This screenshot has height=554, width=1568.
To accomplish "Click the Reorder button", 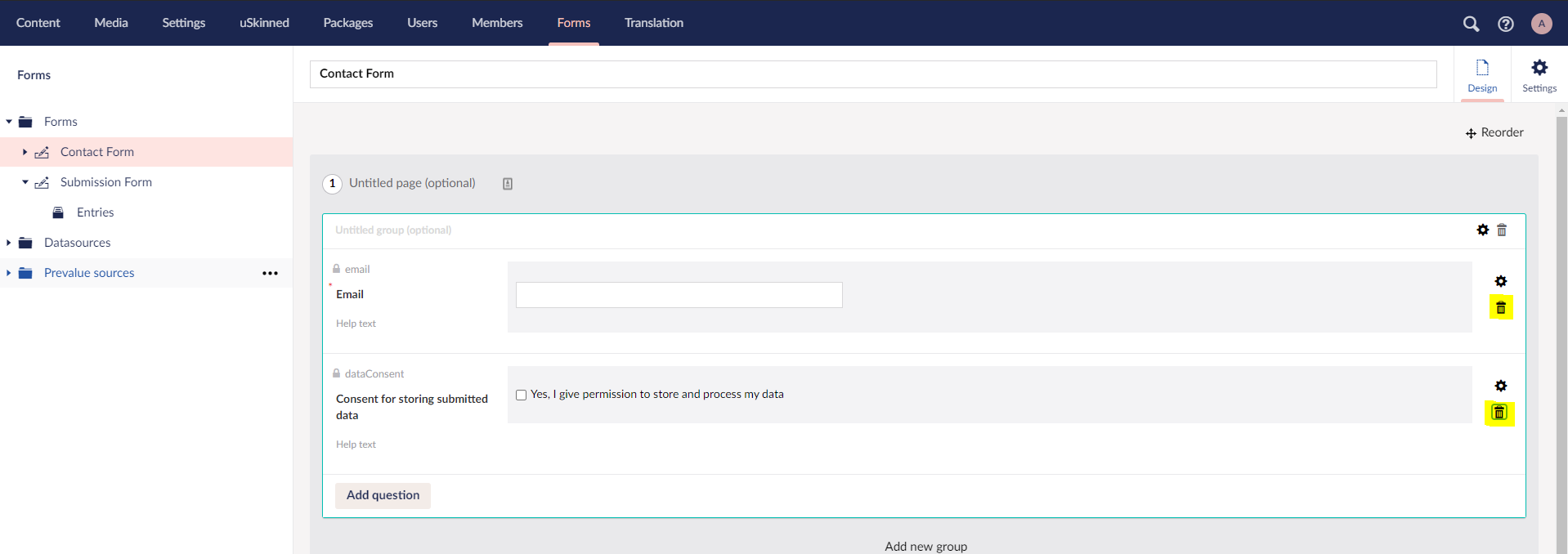I will point(1494,132).
